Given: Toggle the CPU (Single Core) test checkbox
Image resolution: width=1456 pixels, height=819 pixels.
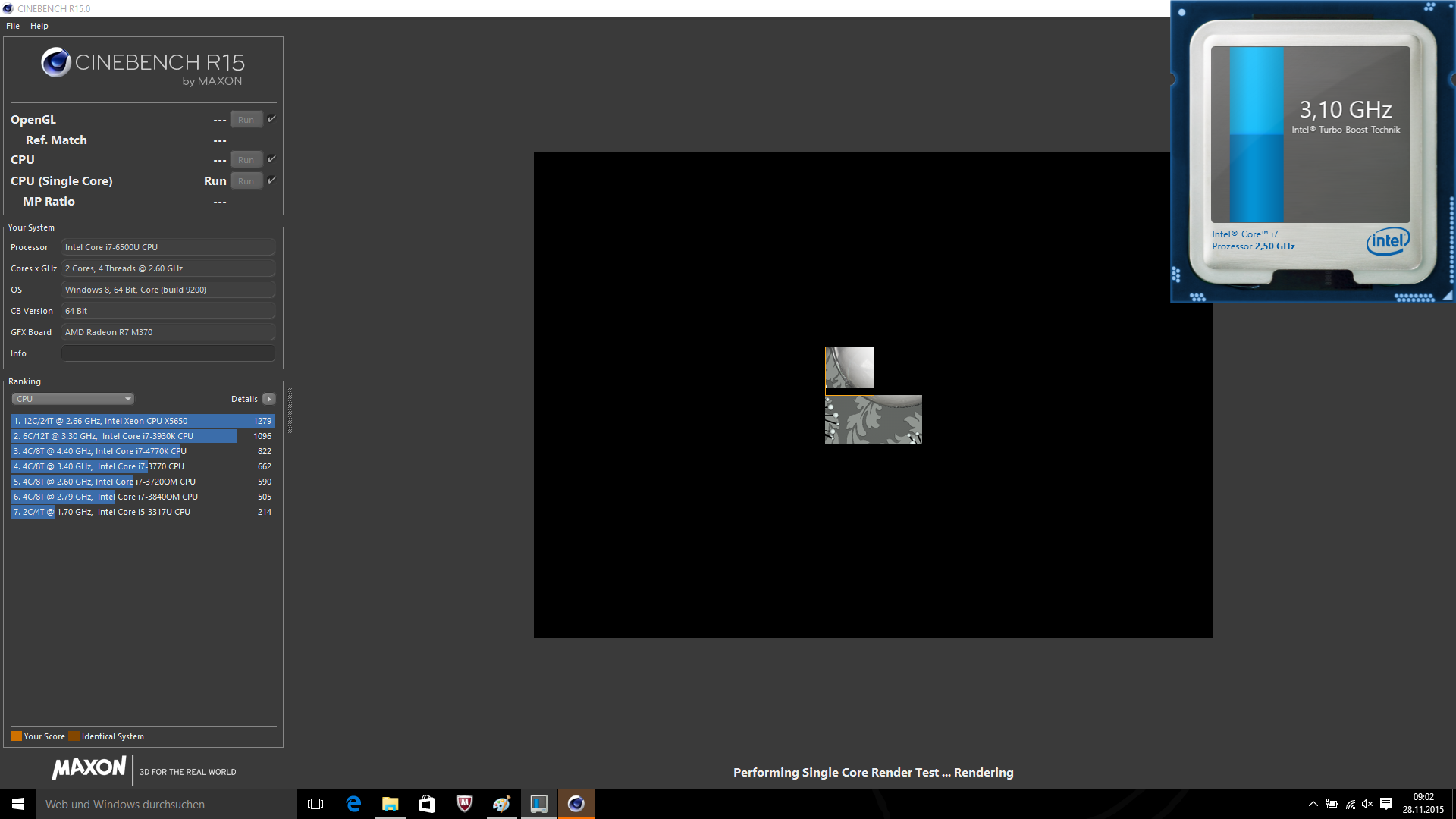Looking at the screenshot, I should click(271, 180).
